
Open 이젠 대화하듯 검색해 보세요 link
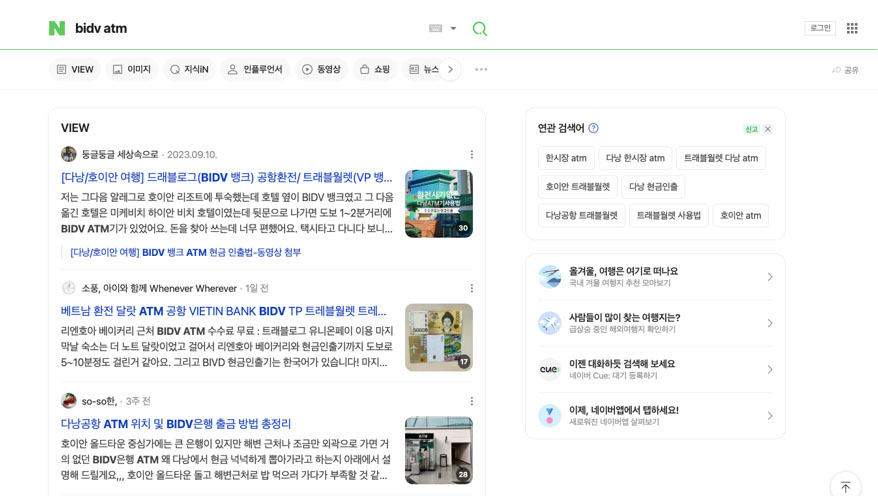coord(622,363)
